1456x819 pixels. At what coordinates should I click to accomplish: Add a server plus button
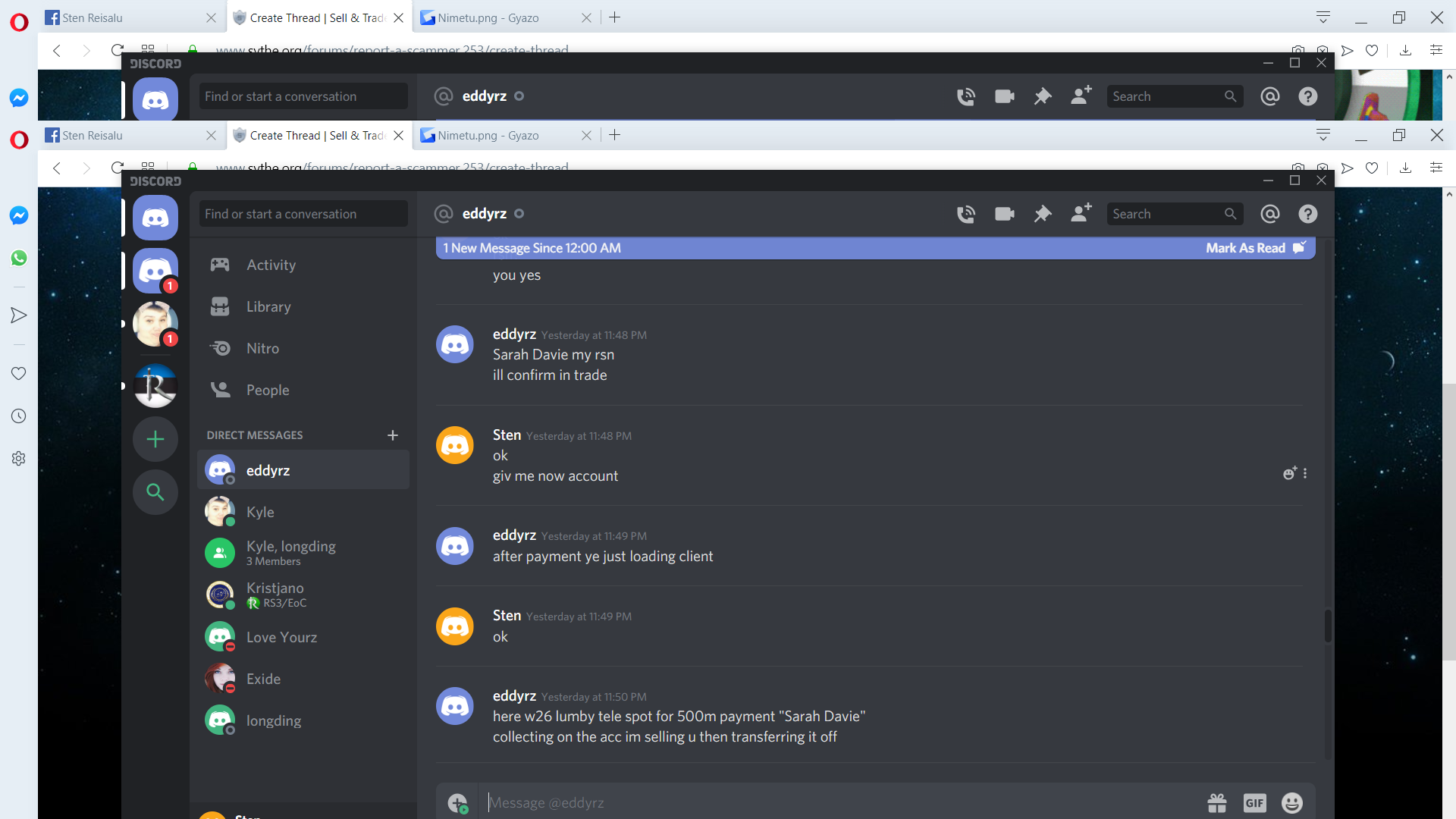155,439
